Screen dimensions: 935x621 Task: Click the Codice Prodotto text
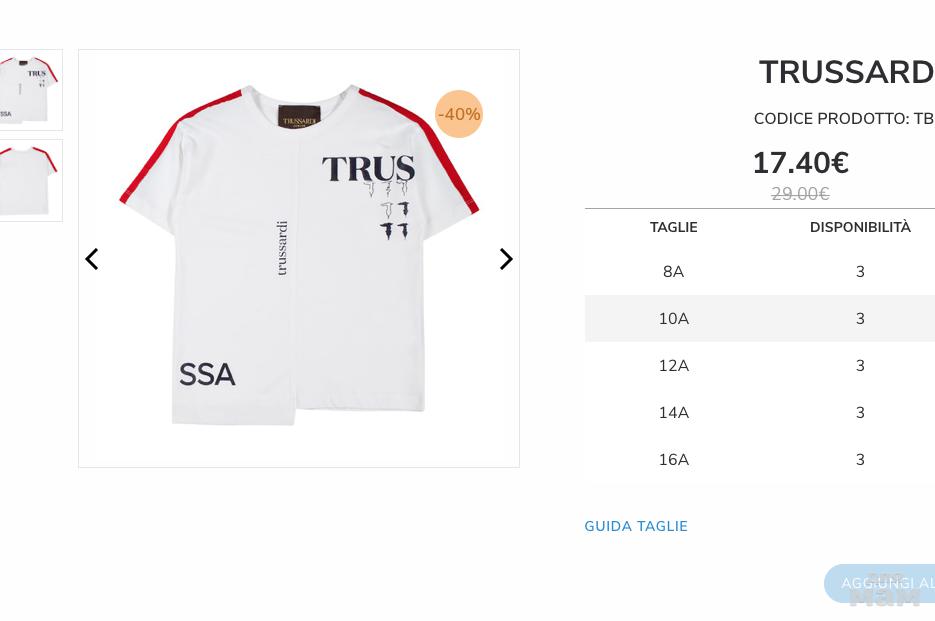[x=843, y=119]
